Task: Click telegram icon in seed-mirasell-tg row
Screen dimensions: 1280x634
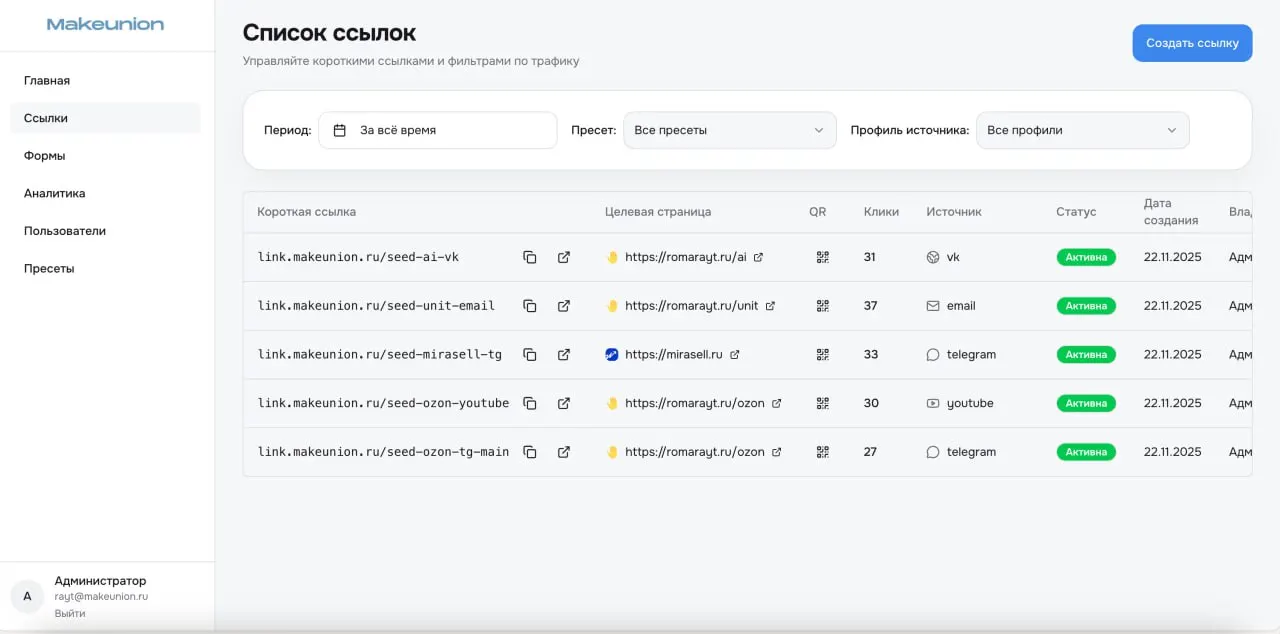Action: click(933, 355)
